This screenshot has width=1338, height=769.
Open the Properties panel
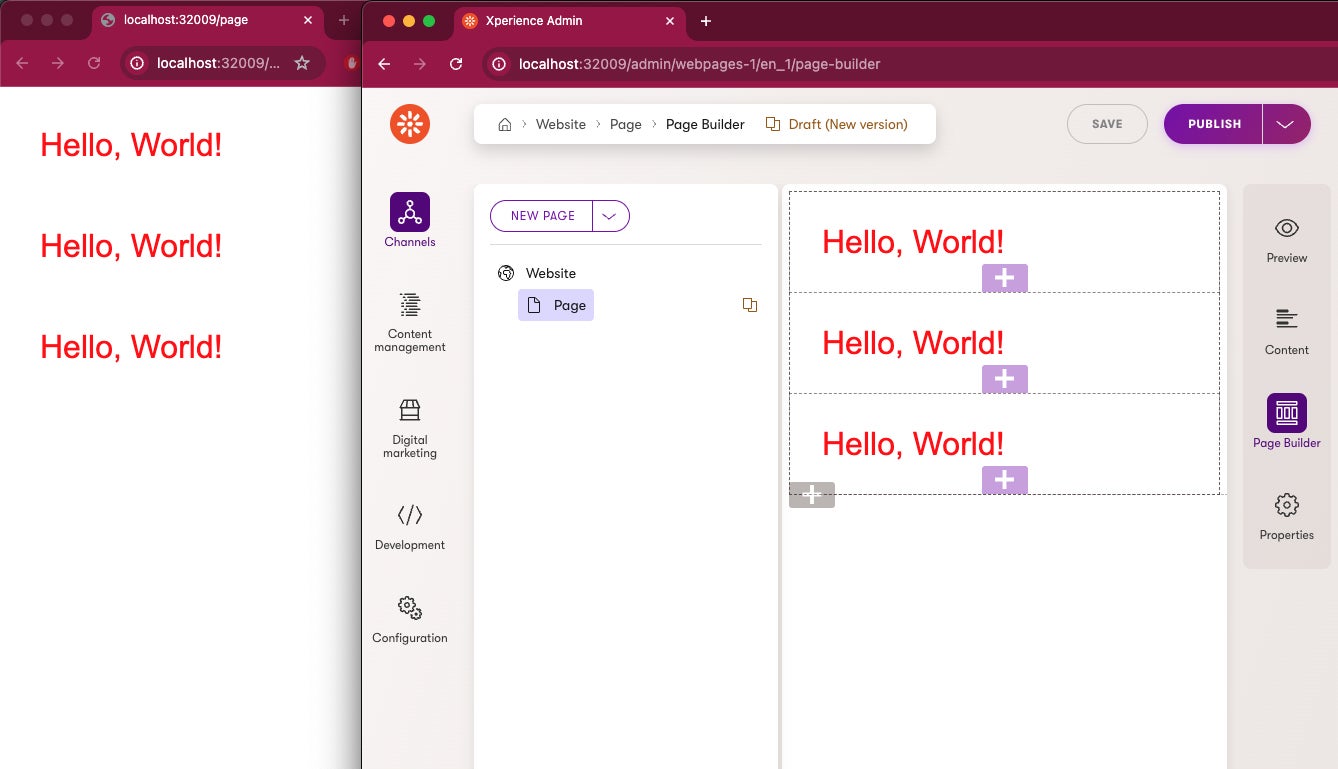[x=1286, y=516]
